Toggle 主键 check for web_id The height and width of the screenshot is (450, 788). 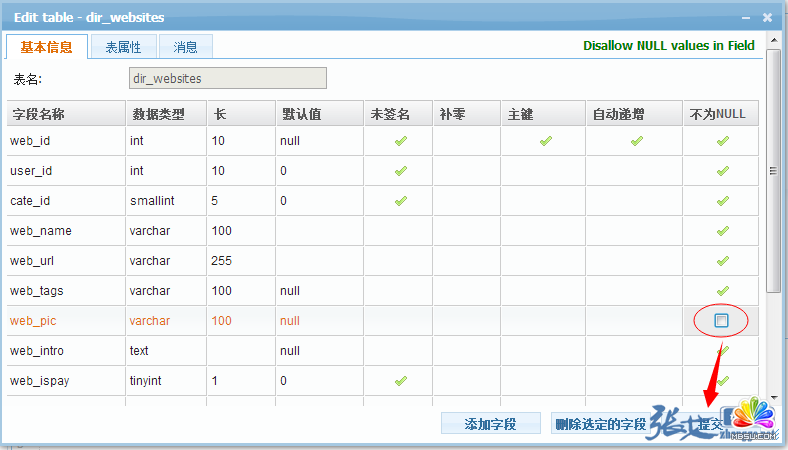[x=546, y=141]
